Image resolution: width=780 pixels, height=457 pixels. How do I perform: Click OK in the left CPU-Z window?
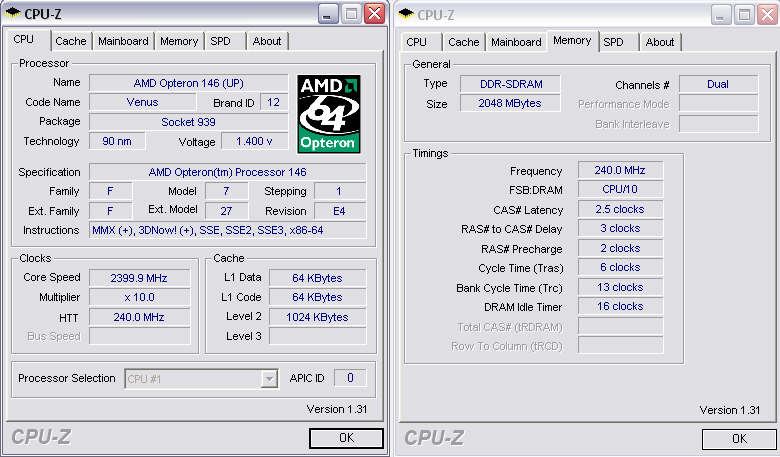346,438
